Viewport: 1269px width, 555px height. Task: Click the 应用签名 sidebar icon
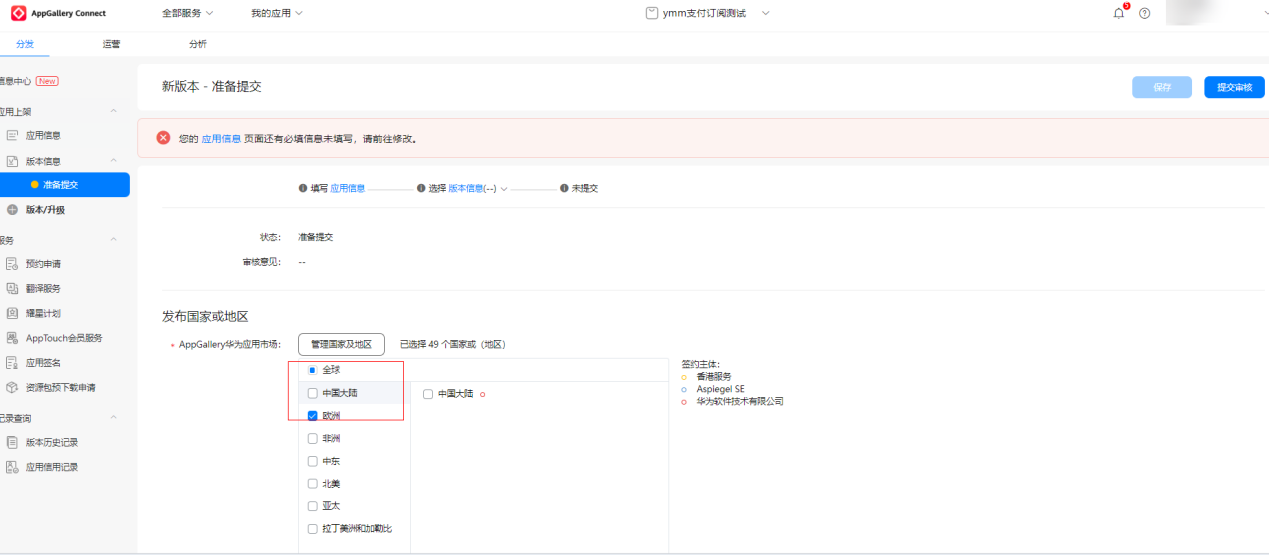(13, 363)
